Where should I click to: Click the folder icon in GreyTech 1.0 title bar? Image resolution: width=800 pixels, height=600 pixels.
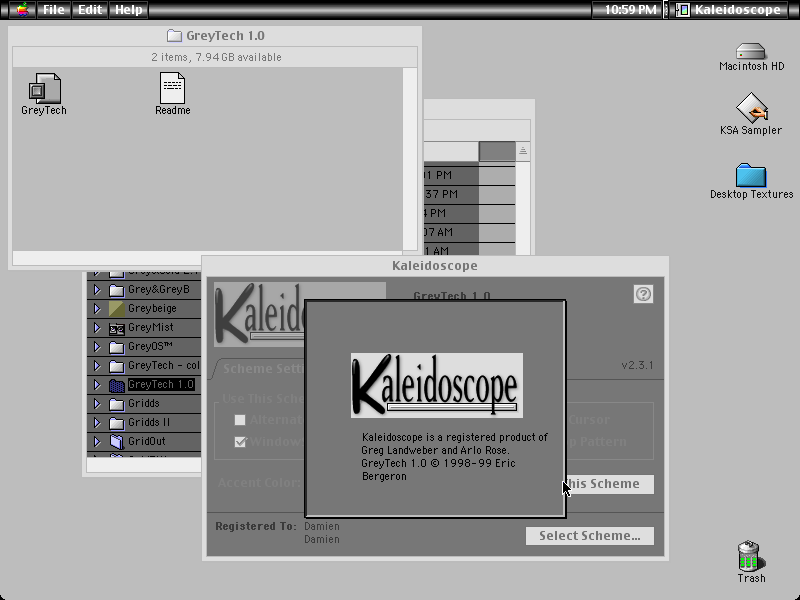pos(174,36)
